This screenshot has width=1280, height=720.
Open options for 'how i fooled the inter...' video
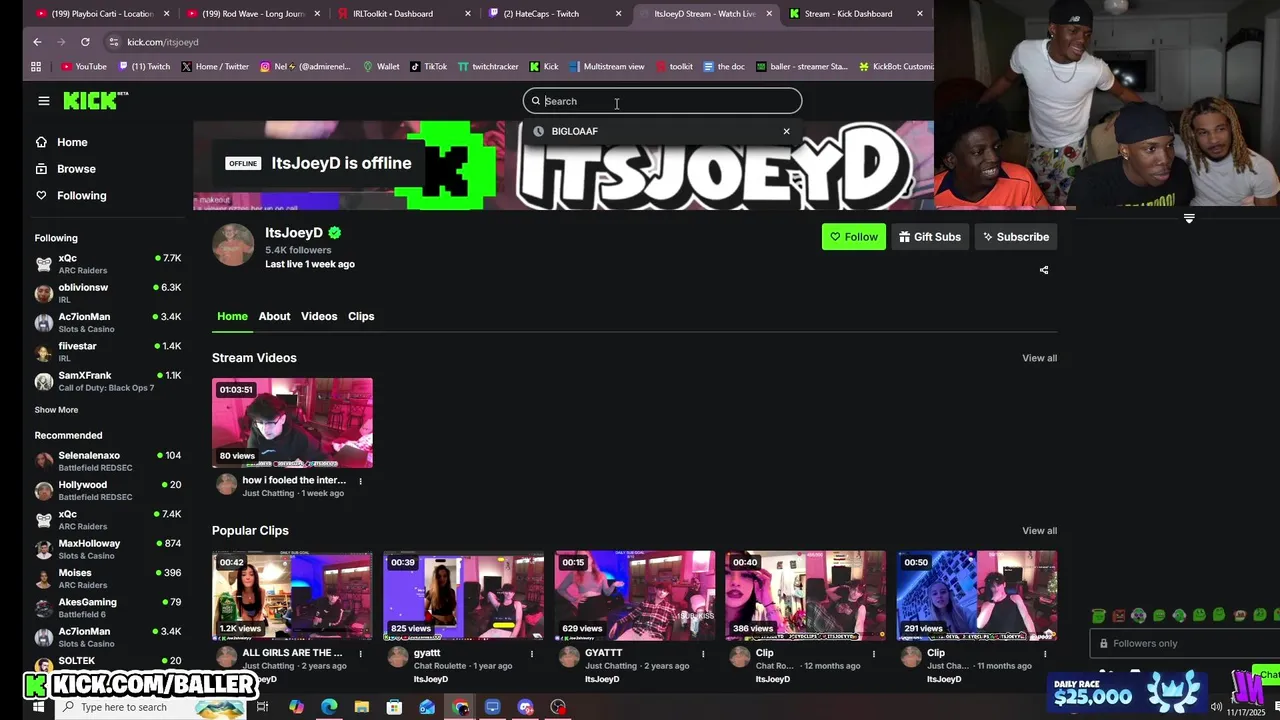(x=360, y=481)
